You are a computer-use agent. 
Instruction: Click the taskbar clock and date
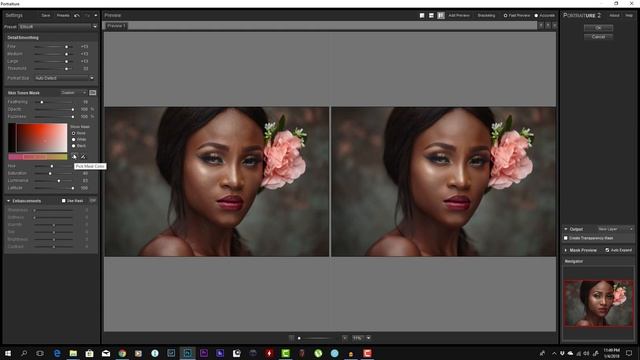[611, 353]
